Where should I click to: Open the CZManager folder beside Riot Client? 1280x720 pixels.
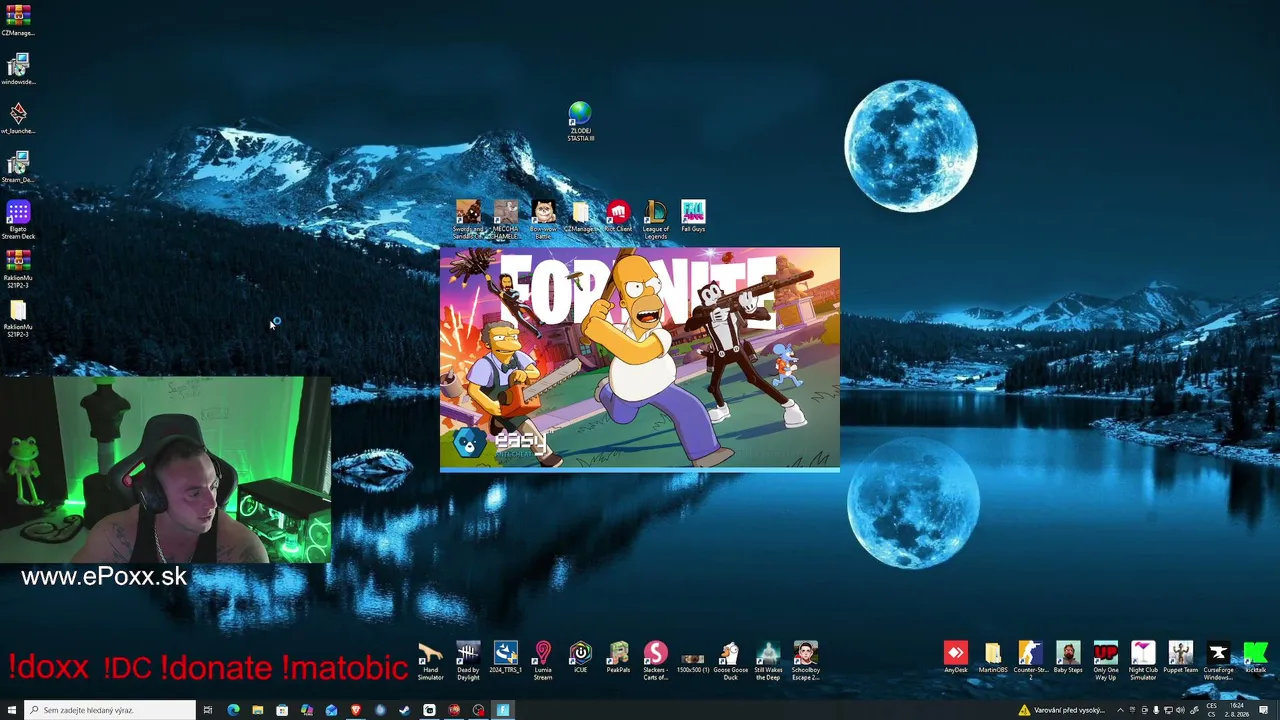[x=581, y=217]
